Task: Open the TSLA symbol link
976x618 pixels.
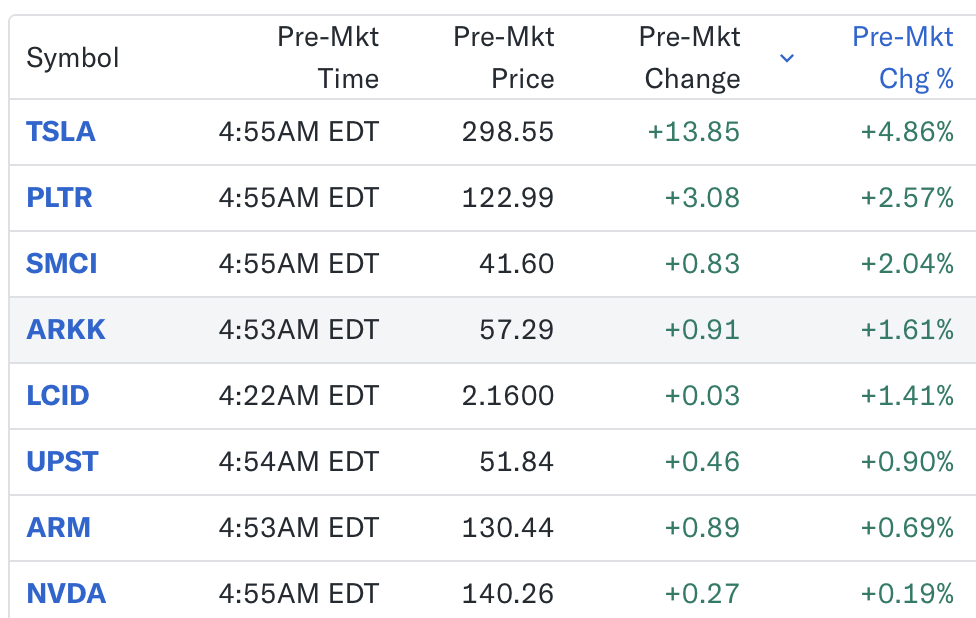Action: point(60,132)
